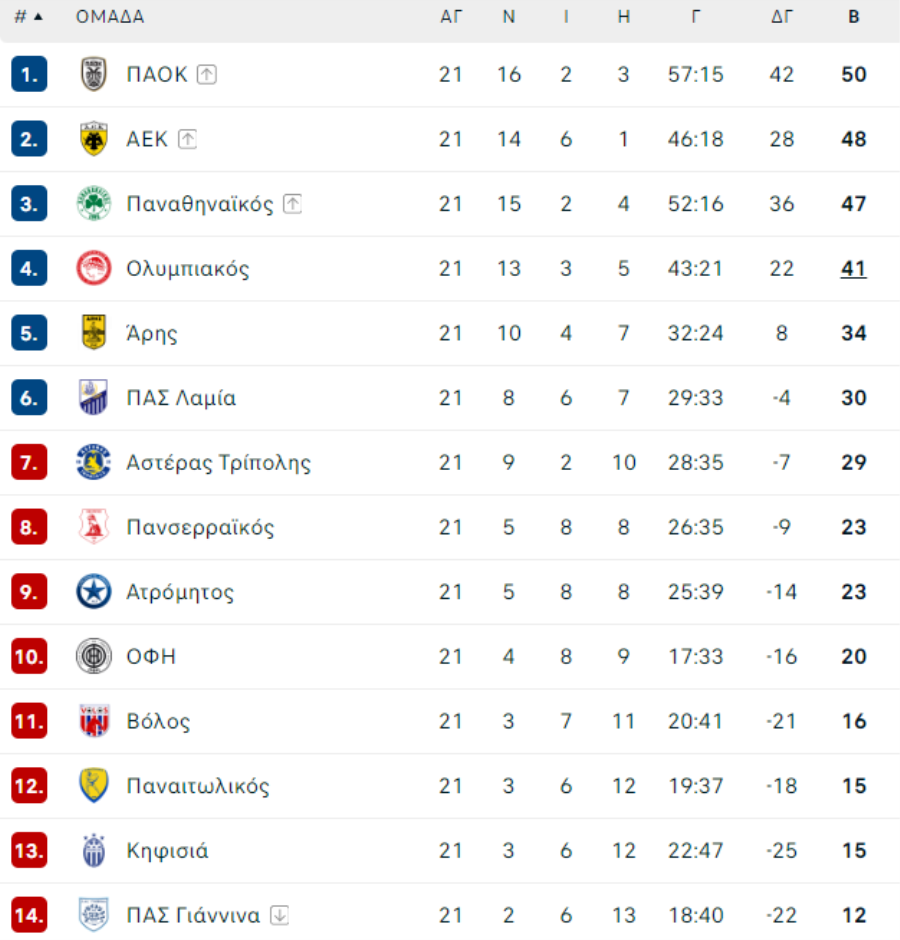900x940 pixels.
Task: Select the Βόλος team row name
Action: (x=158, y=721)
